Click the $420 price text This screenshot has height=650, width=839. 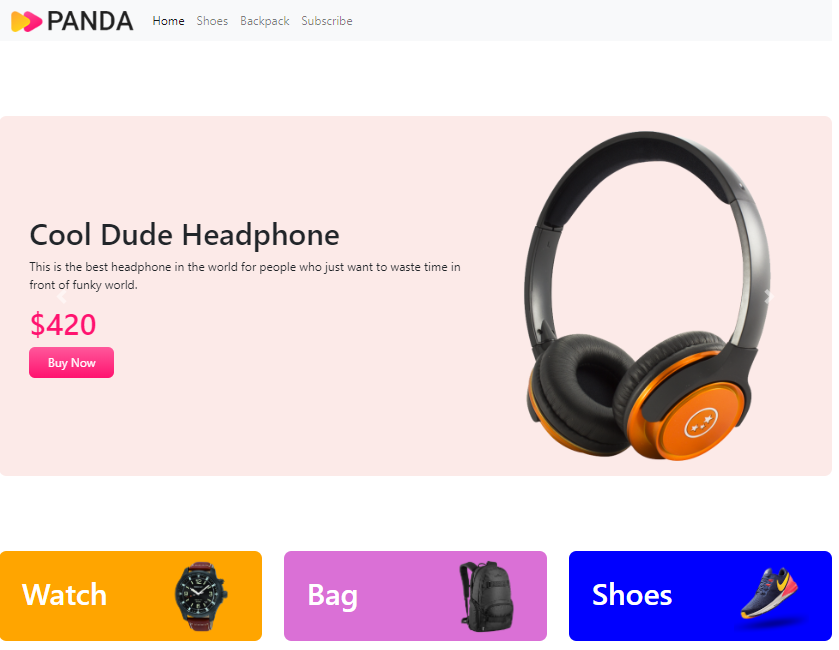[63, 325]
